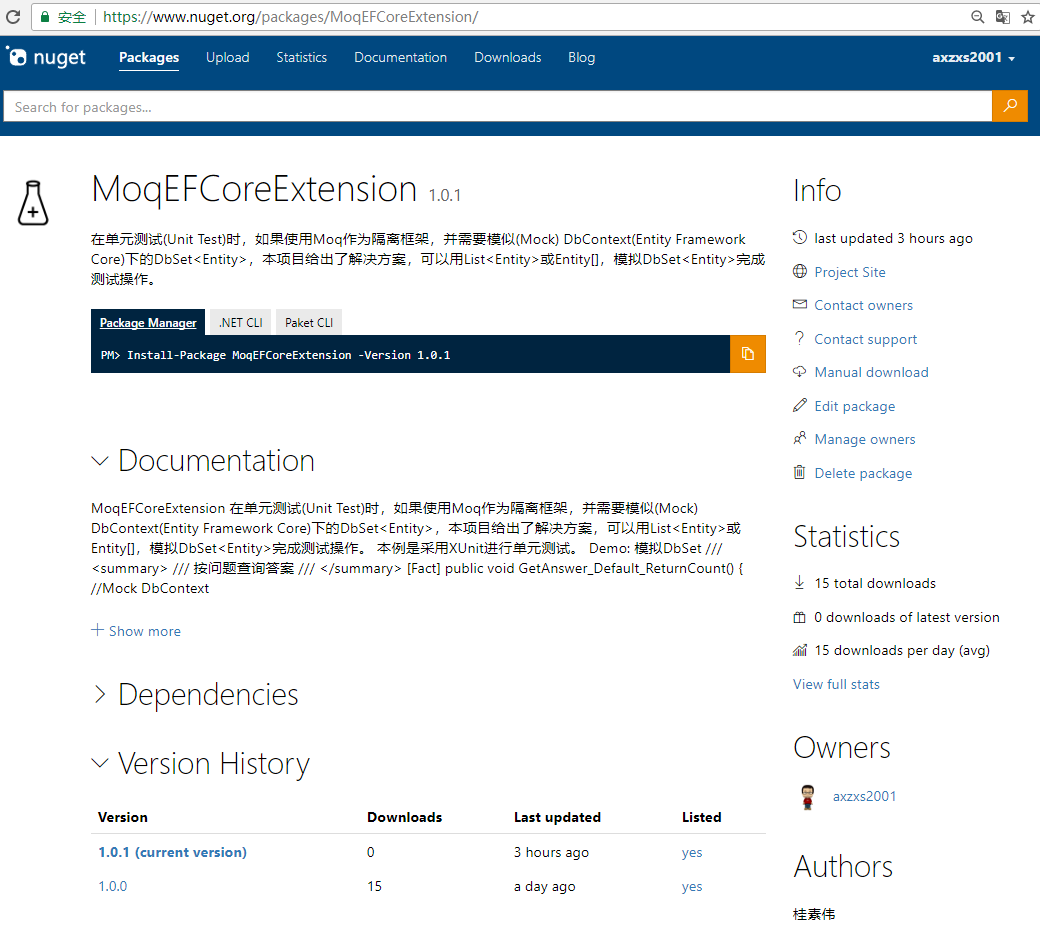Reload the page with the browser refresh icon
Image resolution: width=1040 pixels, height=935 pixels.
coord(13,17)
